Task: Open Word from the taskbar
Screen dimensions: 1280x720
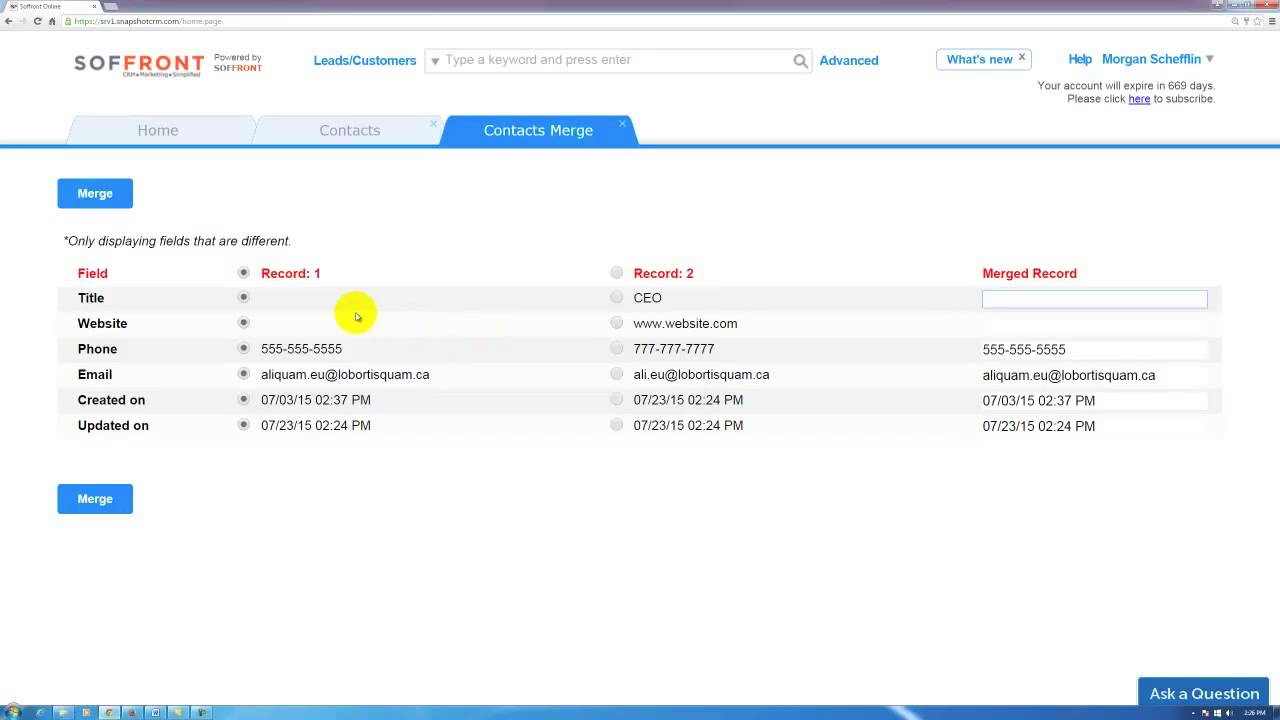Action: pyautogui.click(x=155, y=712)
